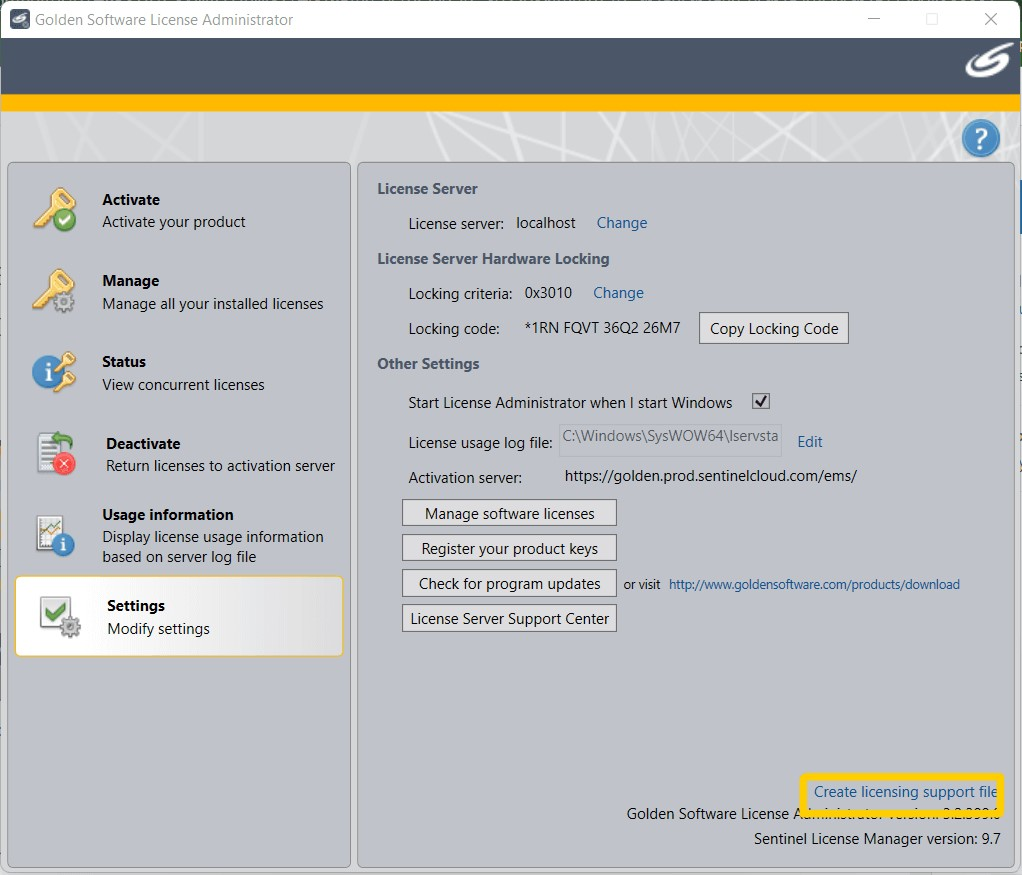Click Copy Locking Code button
The height and width of the screenshot is (875, 1022).
click(774, 329)
